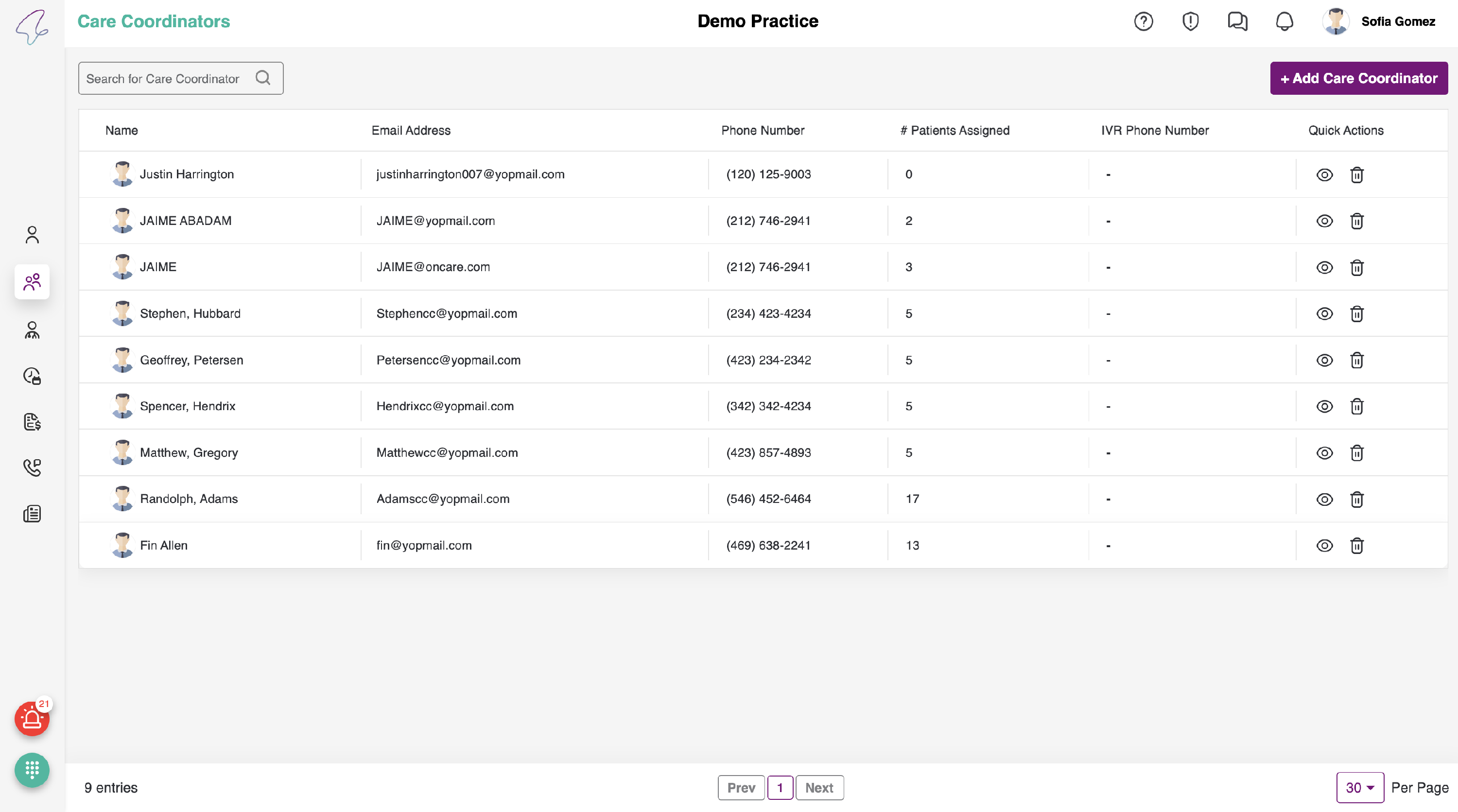
Task: Open the phone calls sidebar icon
Action: 32,467
